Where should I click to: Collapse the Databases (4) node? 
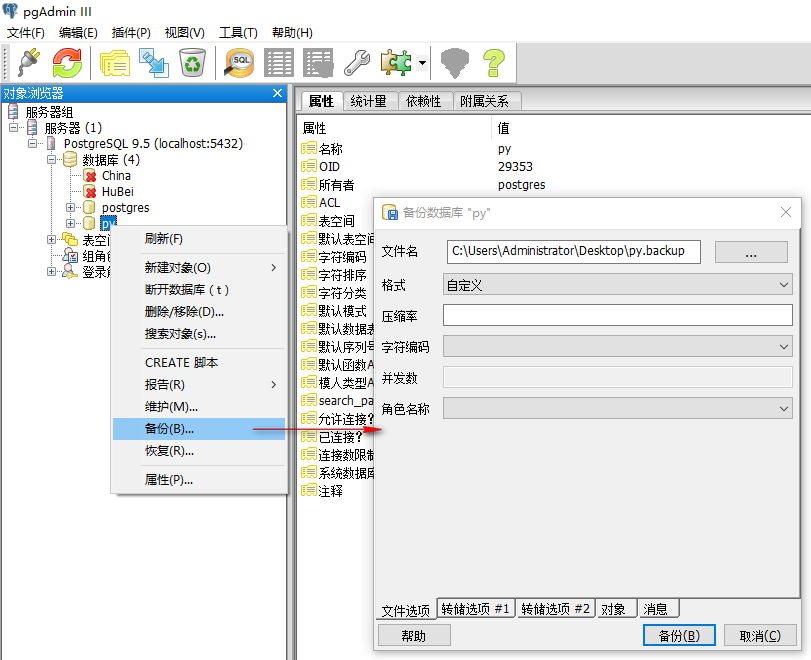pos(52,159)
